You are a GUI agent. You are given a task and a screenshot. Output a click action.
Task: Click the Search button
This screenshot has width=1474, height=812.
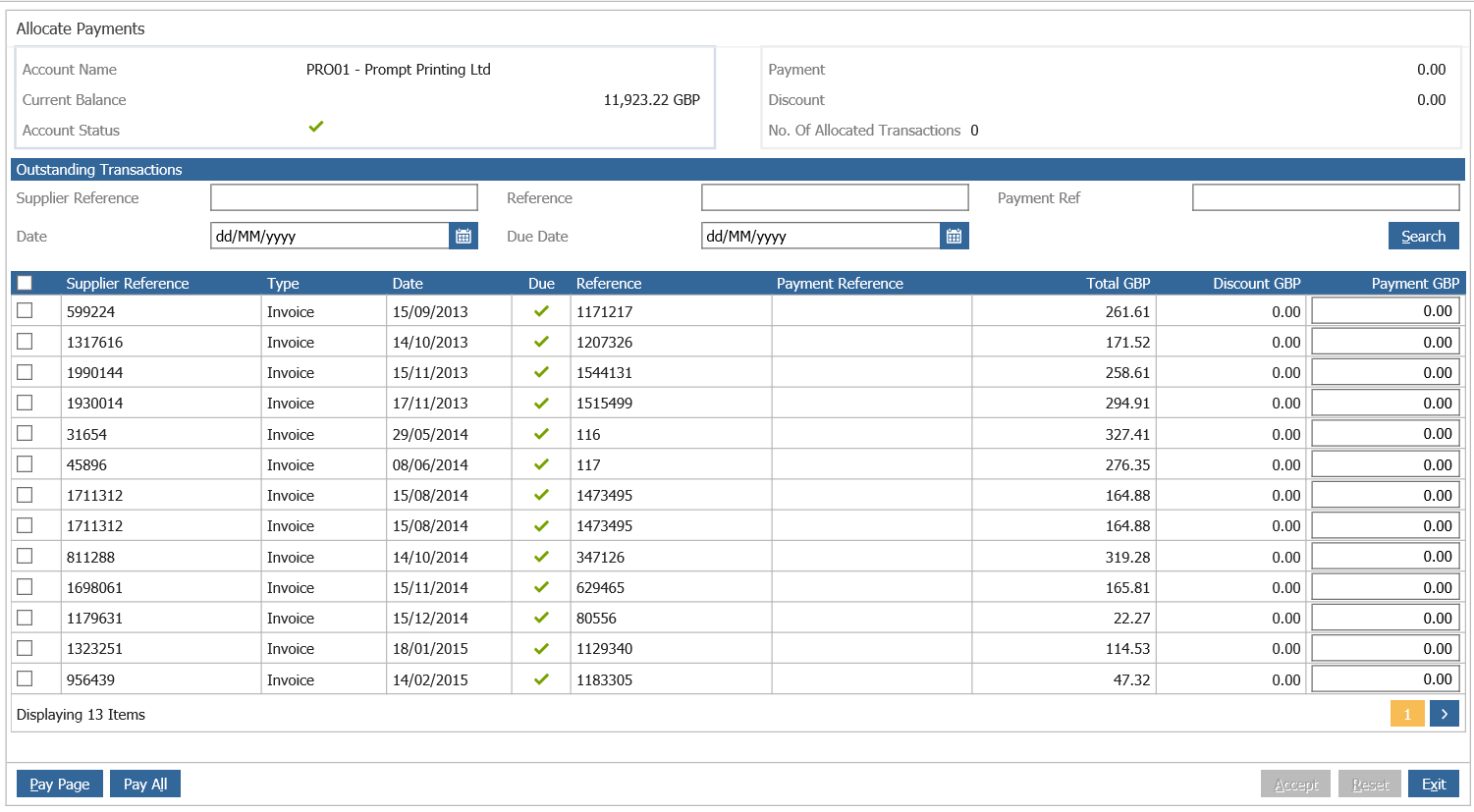click(x=1424, y=236)
